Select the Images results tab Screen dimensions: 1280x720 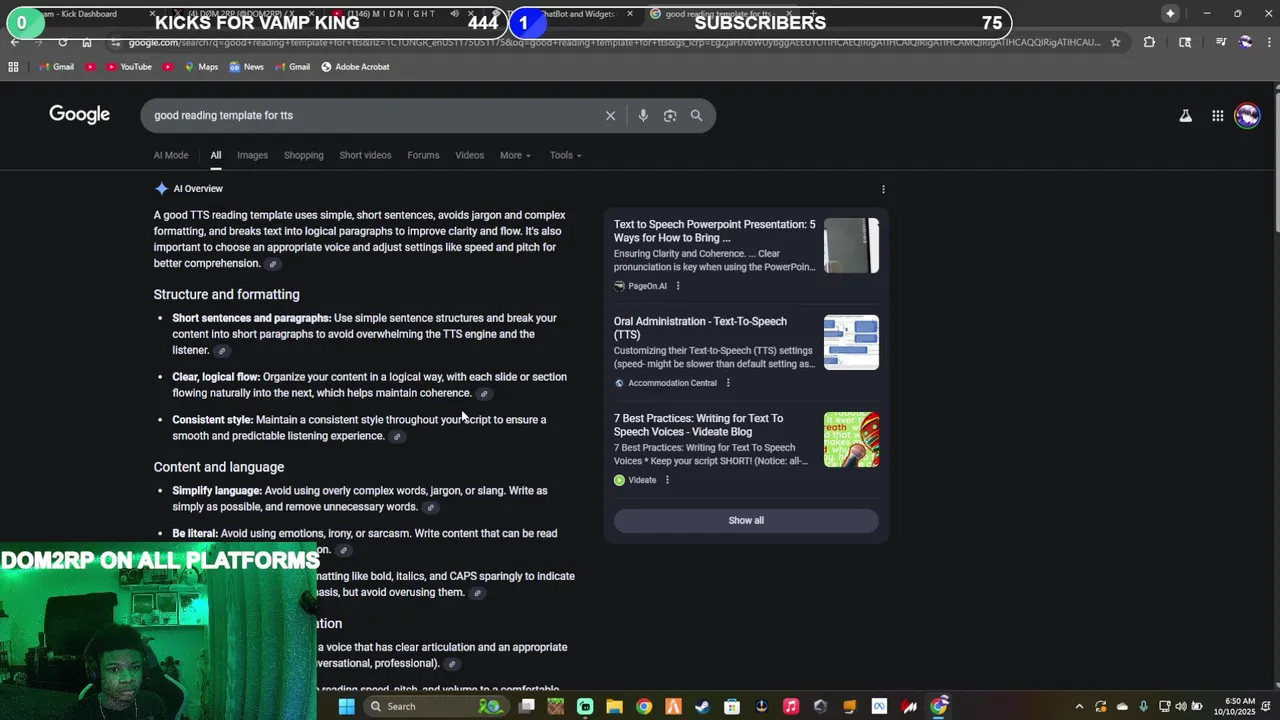pyautogui.click(x=252, y=155)
